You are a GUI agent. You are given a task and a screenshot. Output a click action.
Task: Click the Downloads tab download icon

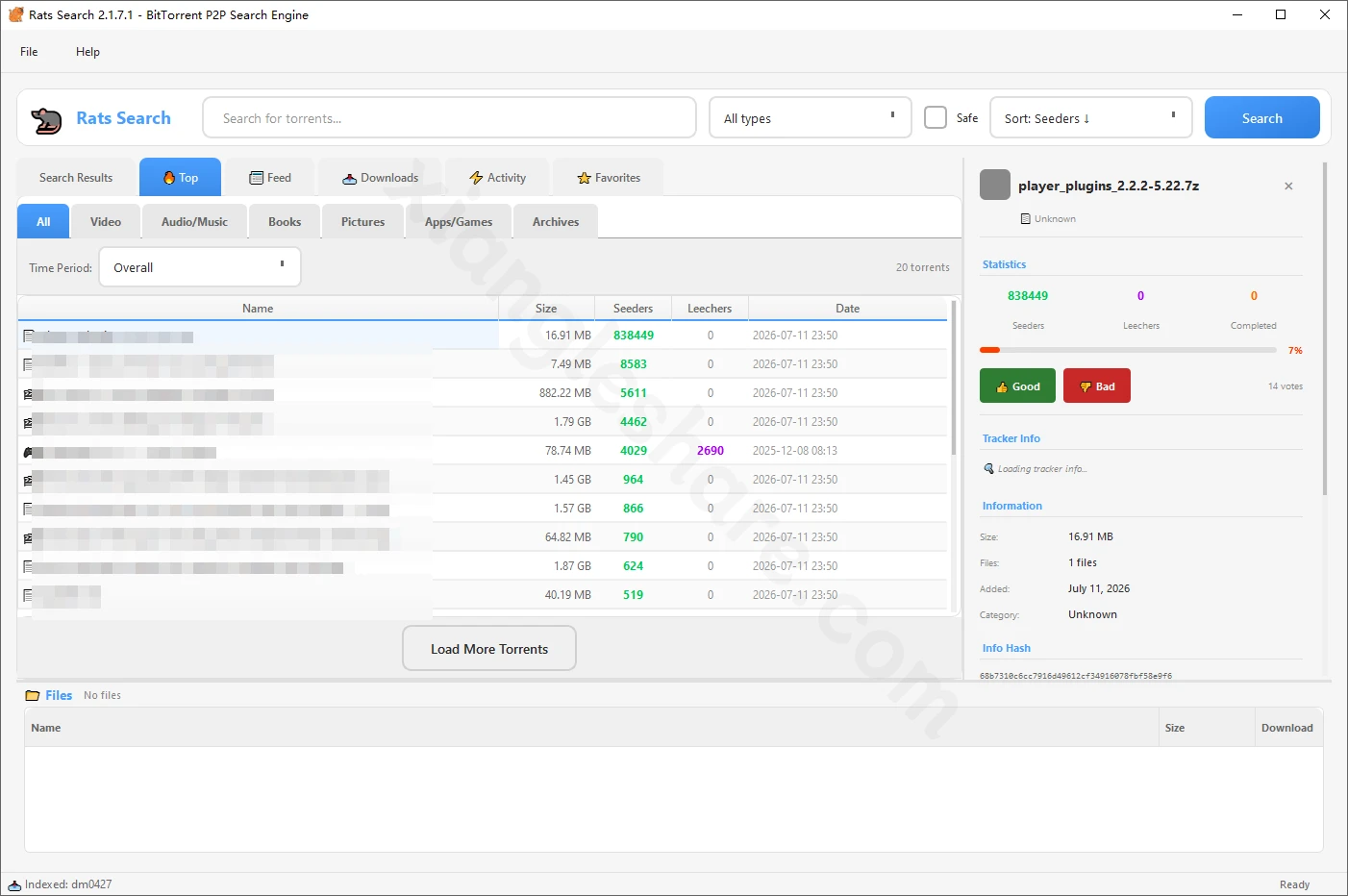pyautogui.click(x=350, y=178)
